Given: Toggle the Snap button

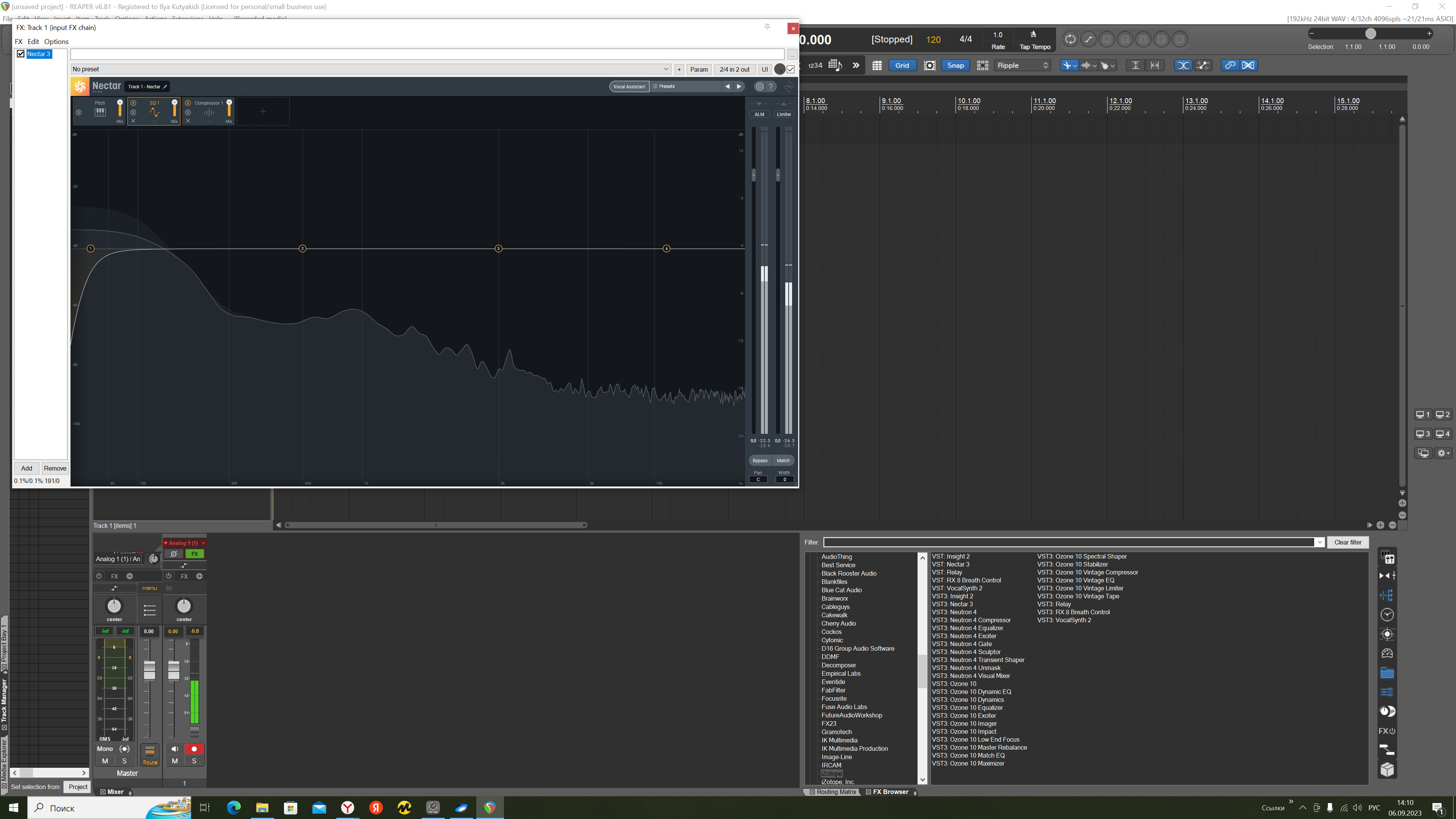Looking at the screenshot, I should point(955,65).
